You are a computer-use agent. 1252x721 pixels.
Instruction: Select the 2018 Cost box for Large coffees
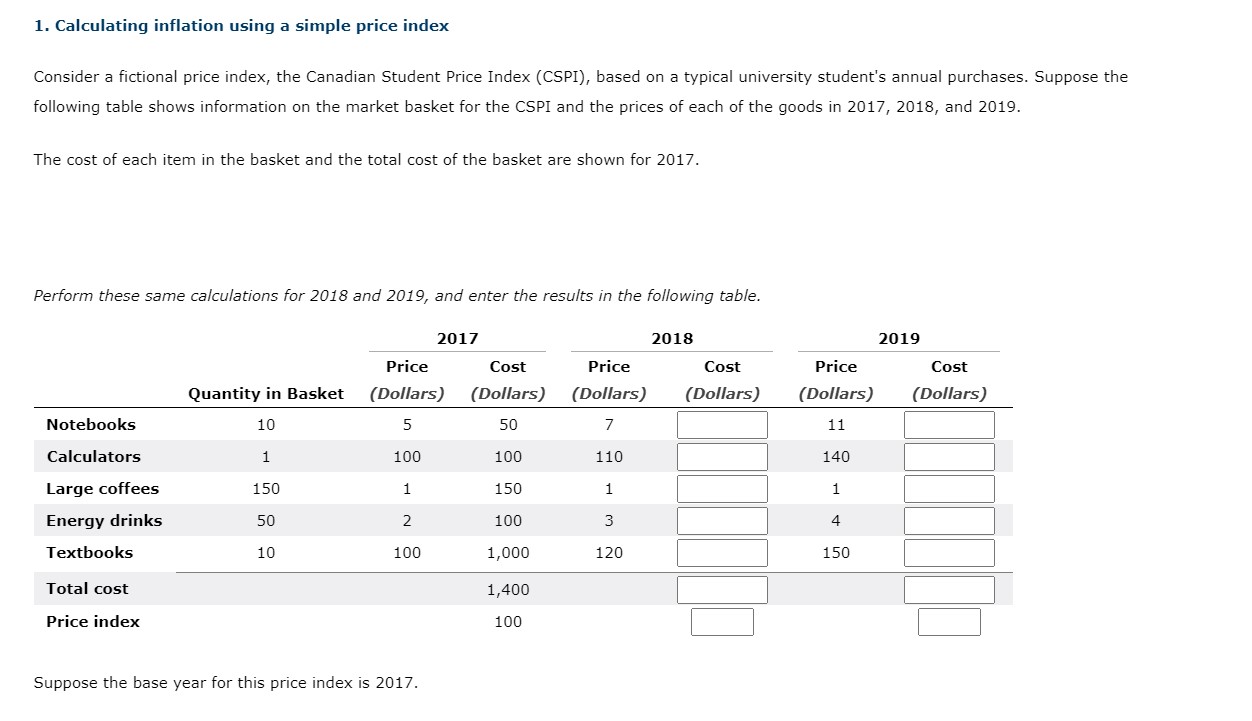[x=722, y=488]
